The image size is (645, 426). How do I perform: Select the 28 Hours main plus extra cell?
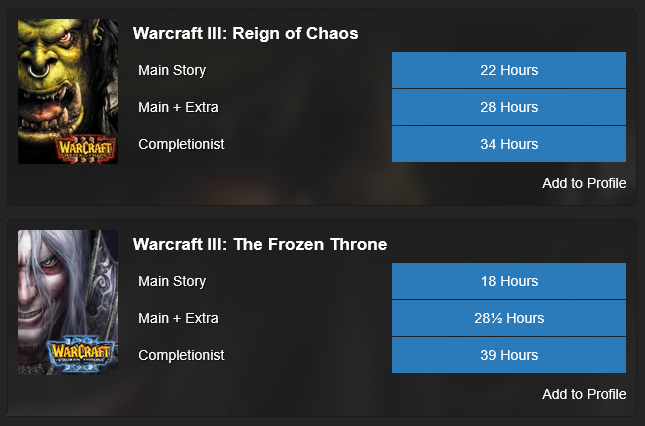tap(509, 107)
